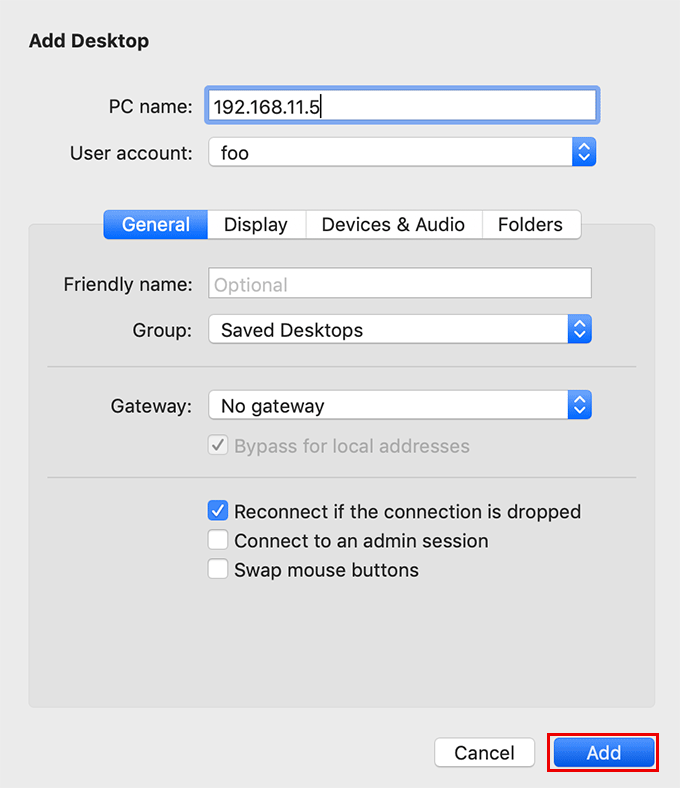Click the foo user account selector

click(390, 153)
